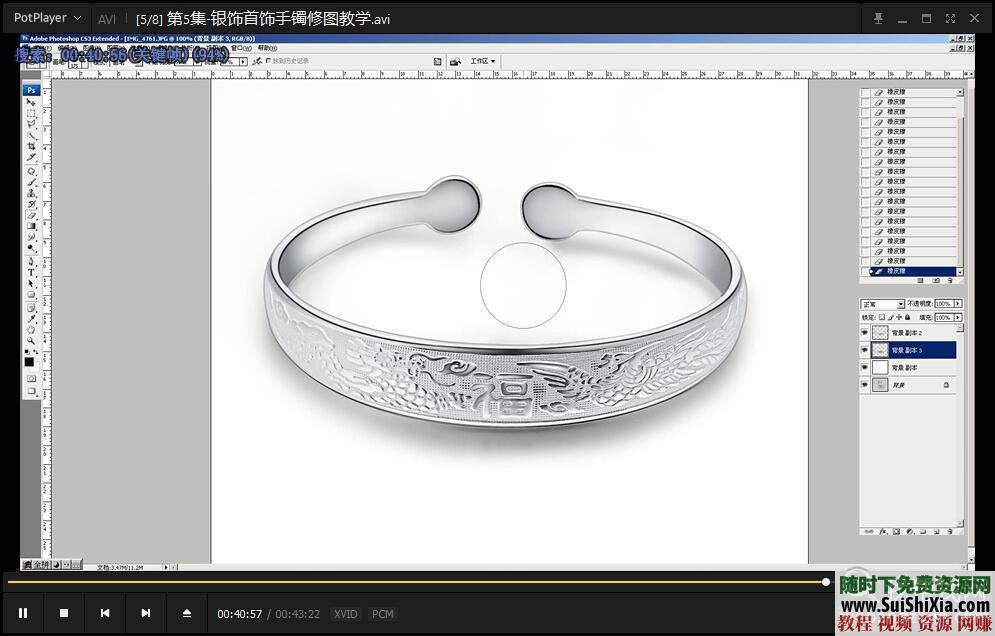The image size is (995, 636).
Task: Select the Eraser tool in toolbox
Action: point(31,215)
